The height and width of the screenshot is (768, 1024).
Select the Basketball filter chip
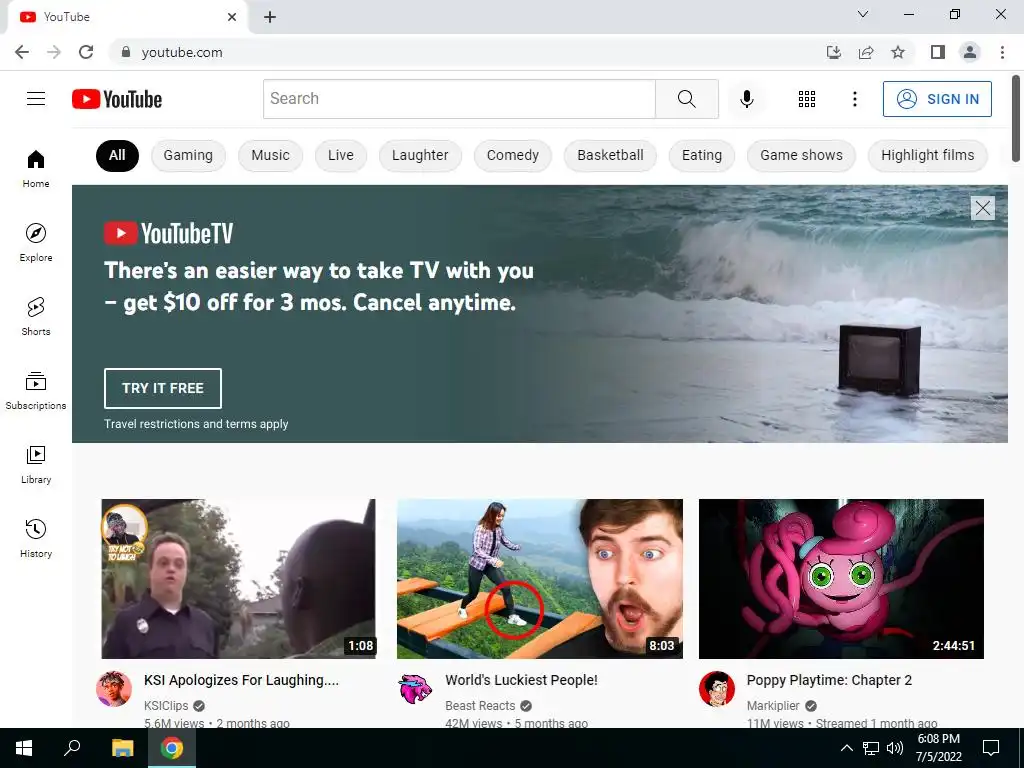point(610,155)
